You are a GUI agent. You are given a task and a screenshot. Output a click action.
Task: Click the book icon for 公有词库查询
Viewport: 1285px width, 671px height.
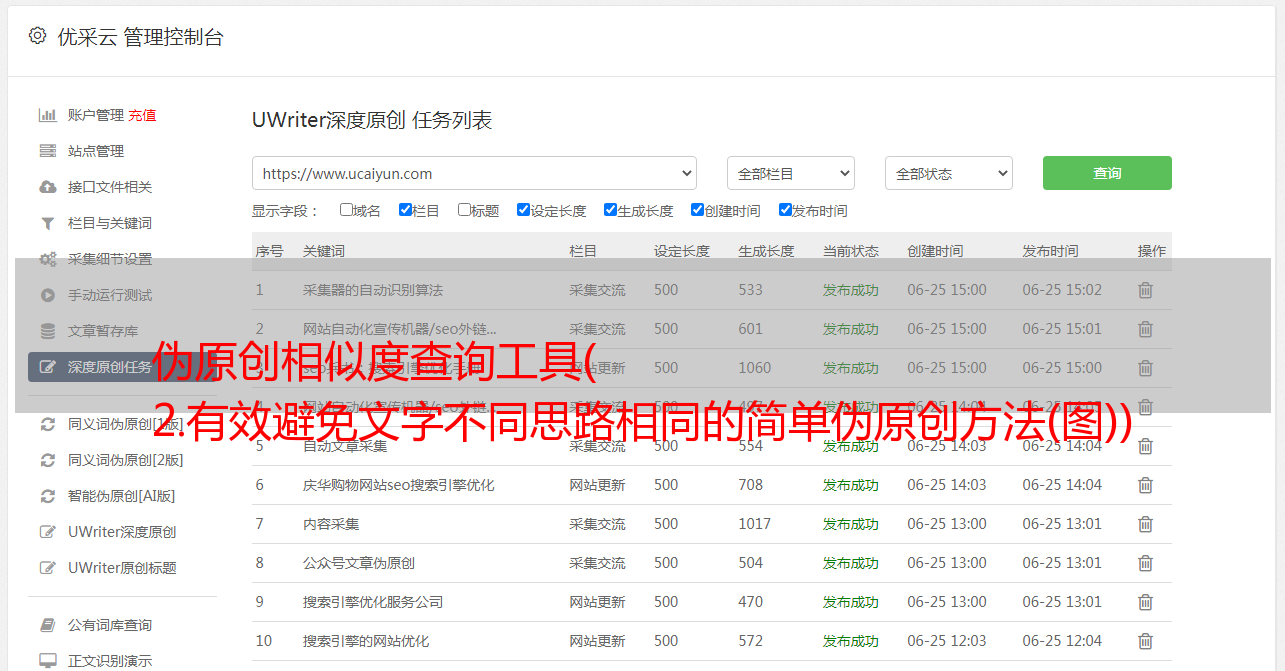47,625
